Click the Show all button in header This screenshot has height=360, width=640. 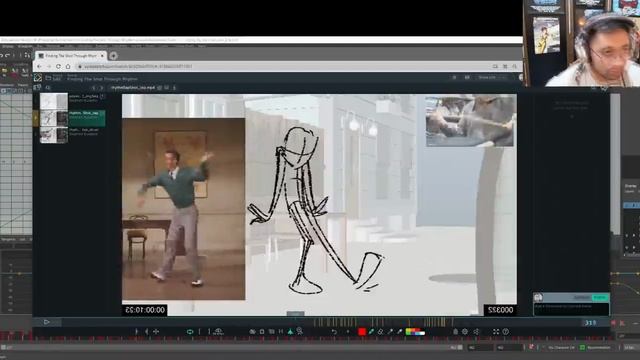492,78
